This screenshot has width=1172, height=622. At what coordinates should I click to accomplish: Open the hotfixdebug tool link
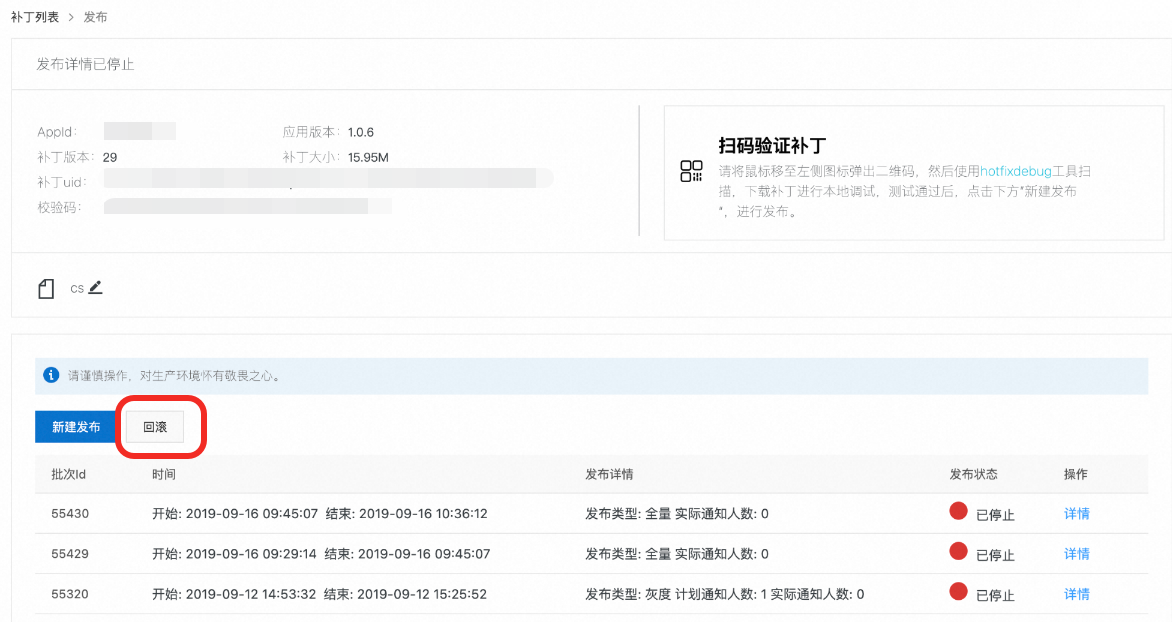pyautogui.click(x=1015, y=171)
